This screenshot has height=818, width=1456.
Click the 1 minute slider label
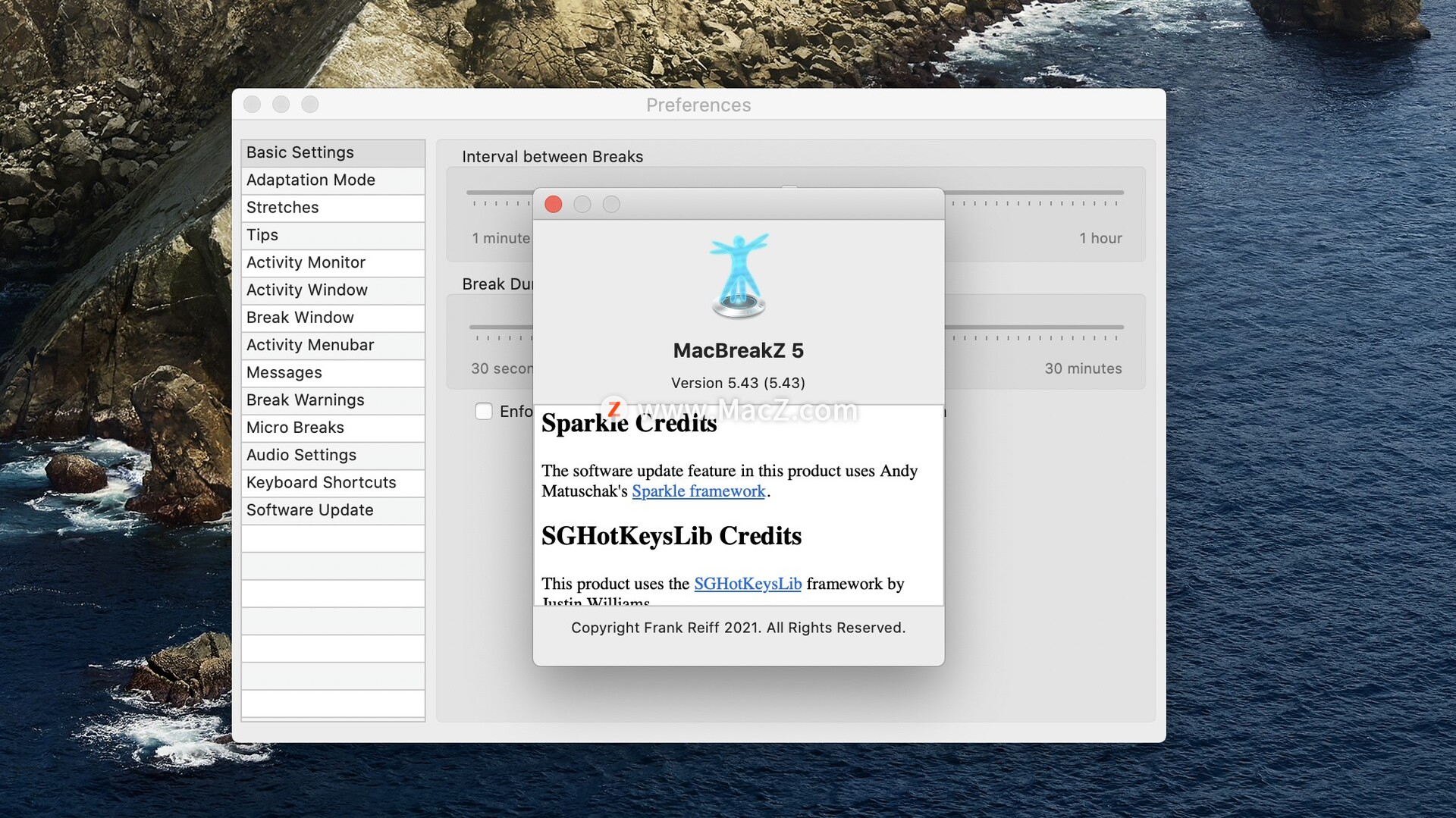tap(501, 239)
